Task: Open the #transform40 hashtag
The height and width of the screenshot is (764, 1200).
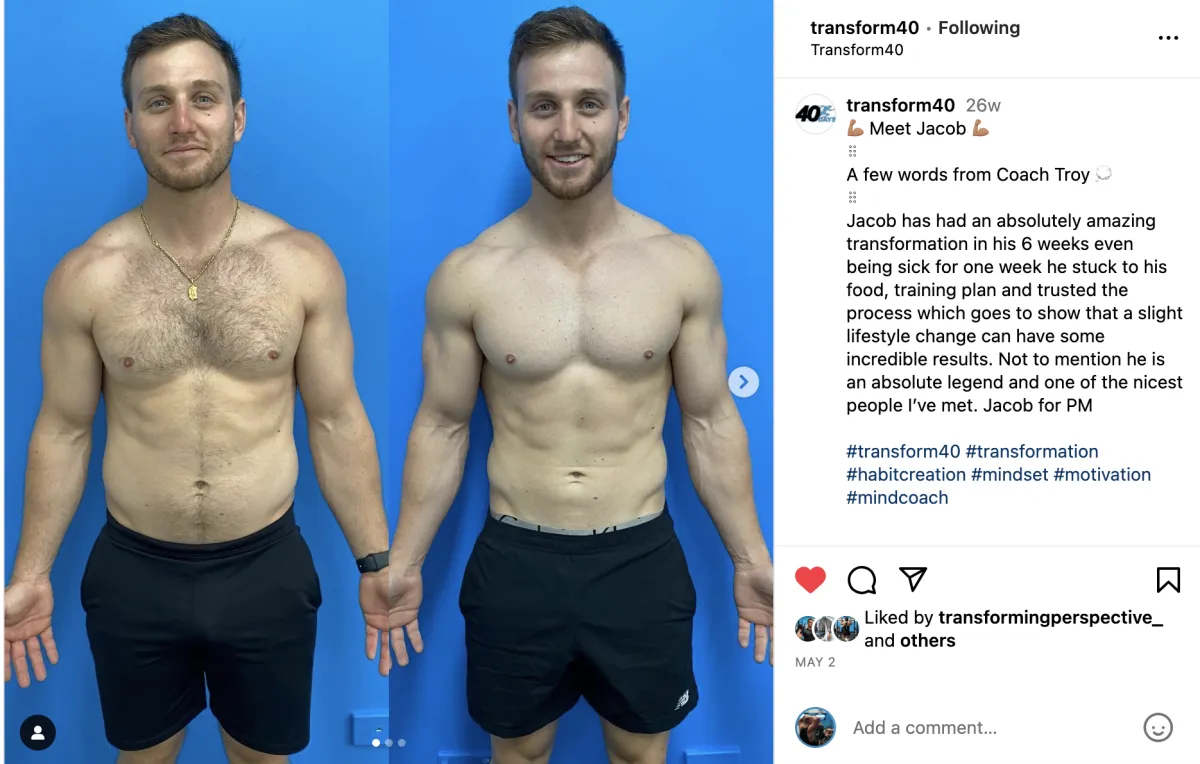Action: [x=903, y=451]
